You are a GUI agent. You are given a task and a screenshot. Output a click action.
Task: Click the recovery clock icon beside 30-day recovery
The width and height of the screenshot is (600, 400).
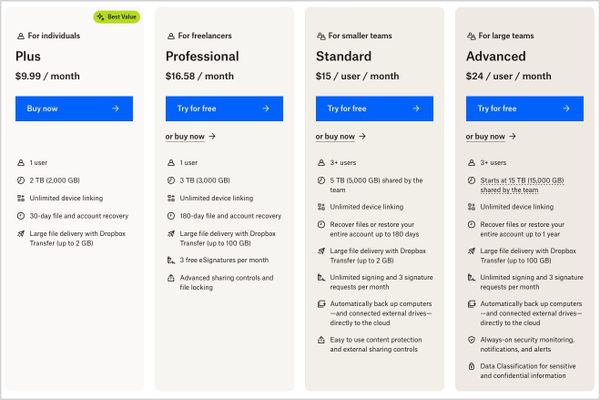click(21, 216)
